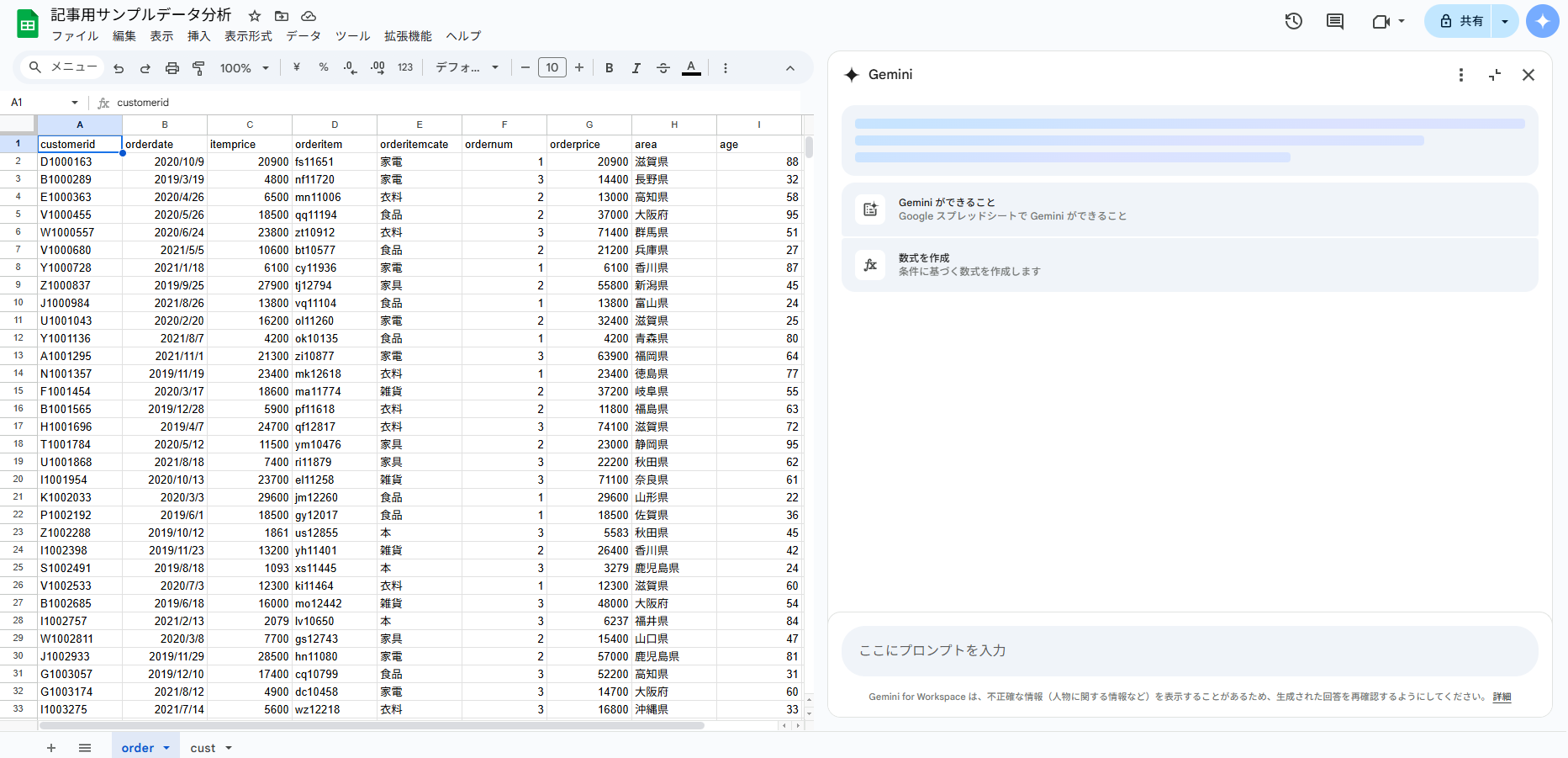Format cells as yen currency
This screenshot has height=758, width=1568.
click(x=297, y=67)
